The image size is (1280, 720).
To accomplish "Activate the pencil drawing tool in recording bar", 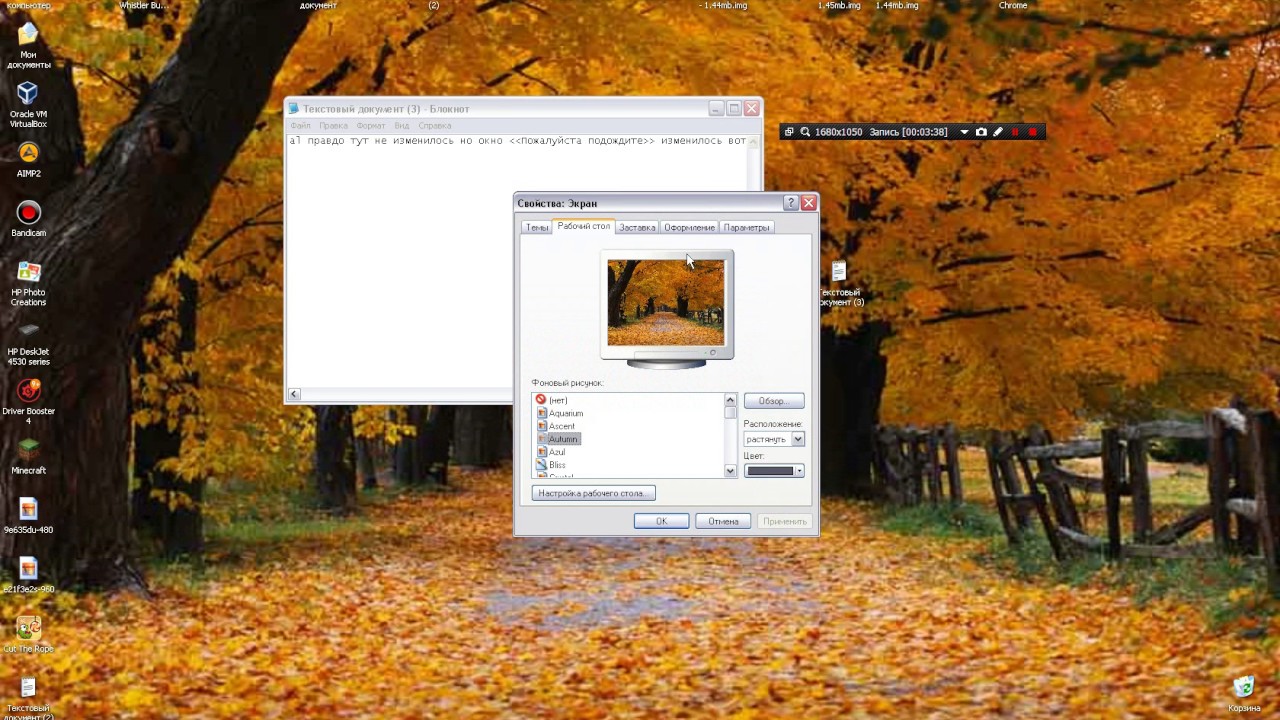I will [x=997, y=132].
